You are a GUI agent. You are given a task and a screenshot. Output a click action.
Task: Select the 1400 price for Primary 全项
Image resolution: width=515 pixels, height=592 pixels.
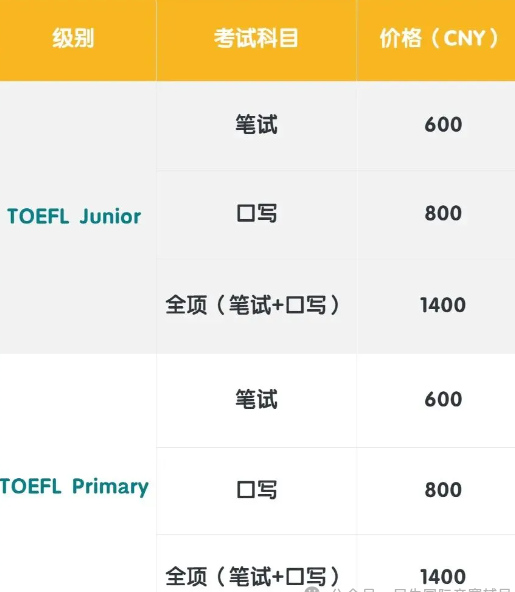click(443, 577)
